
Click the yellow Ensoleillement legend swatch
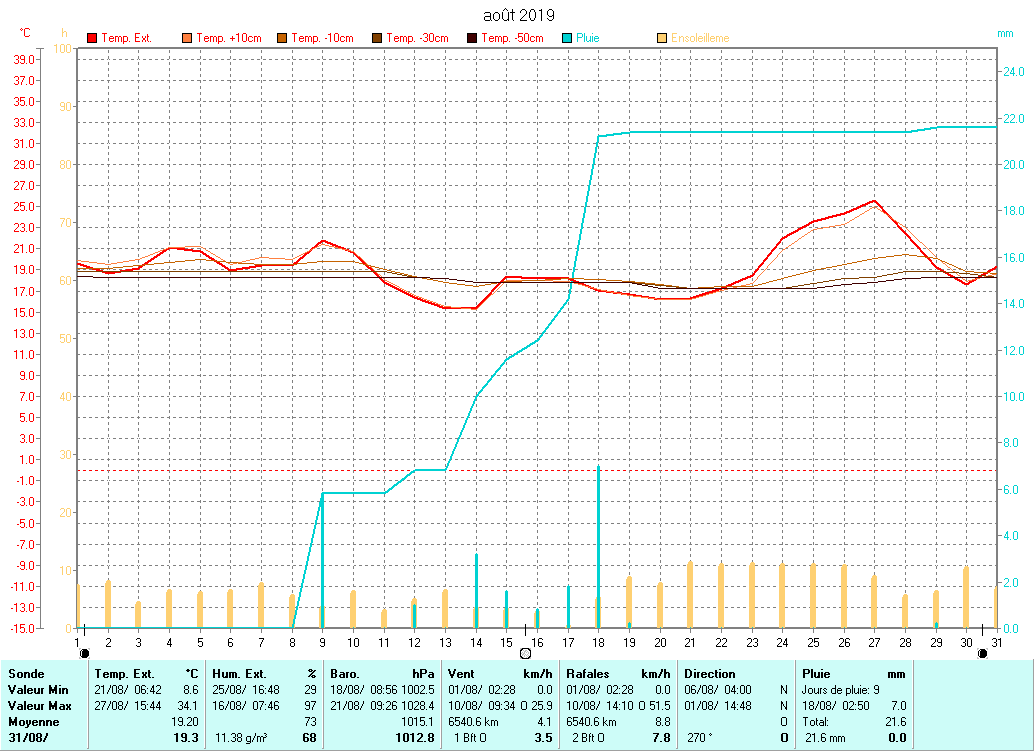pos(662,38)
